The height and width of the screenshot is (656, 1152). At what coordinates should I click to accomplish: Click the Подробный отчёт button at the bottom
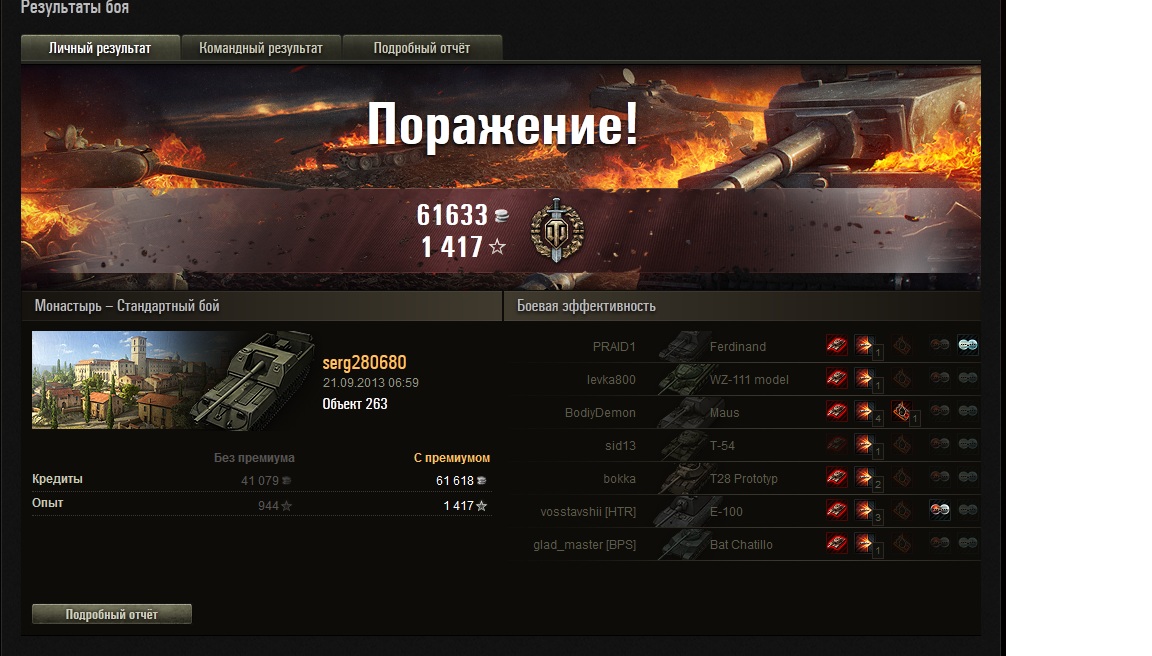point(112,614)
